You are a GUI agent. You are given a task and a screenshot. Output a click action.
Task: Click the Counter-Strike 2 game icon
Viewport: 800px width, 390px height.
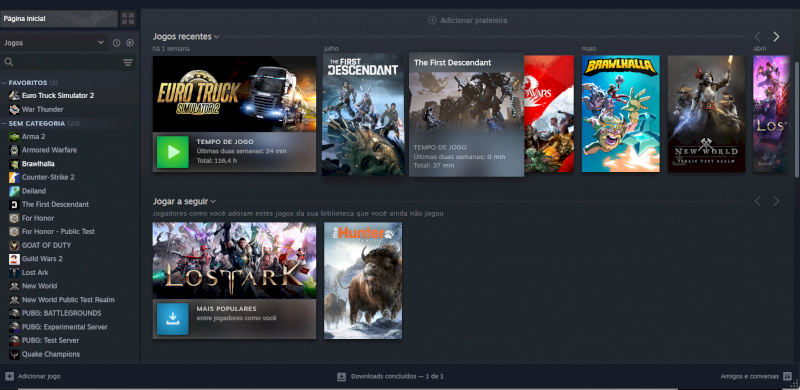pos(14,177)
